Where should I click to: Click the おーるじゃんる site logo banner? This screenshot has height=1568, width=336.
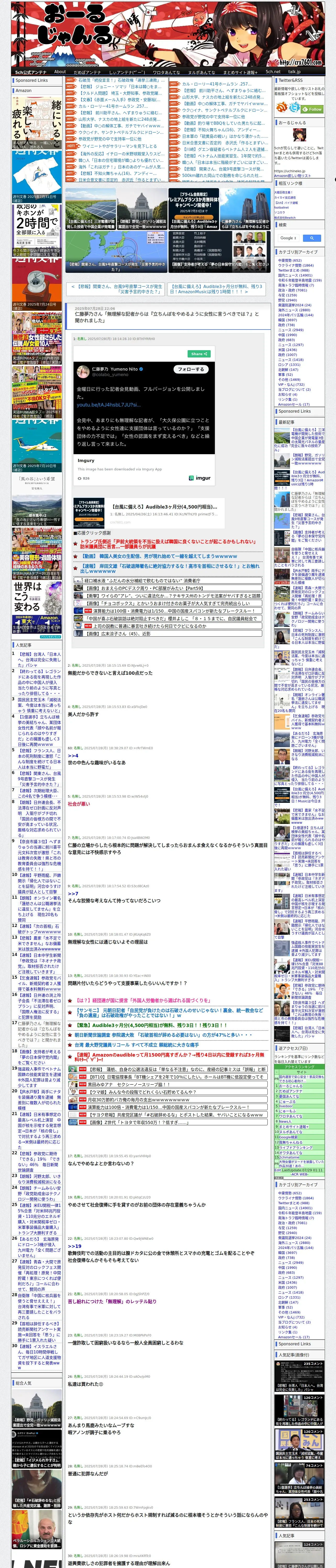[x=168, y=33]
